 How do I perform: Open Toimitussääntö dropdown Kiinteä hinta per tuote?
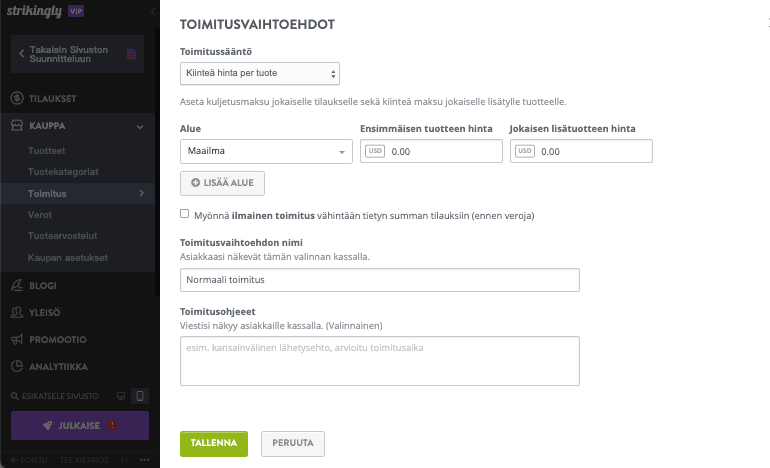coord(260,73)
